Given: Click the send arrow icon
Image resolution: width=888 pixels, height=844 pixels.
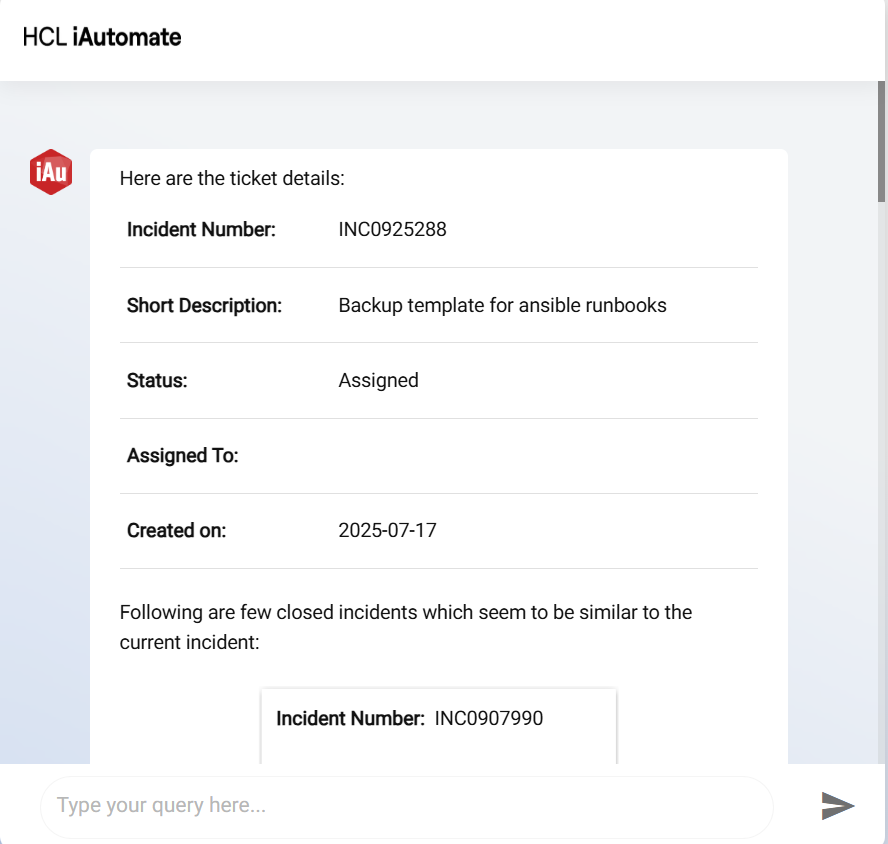Looking at the screenshot, I should (x=838, y=805).
